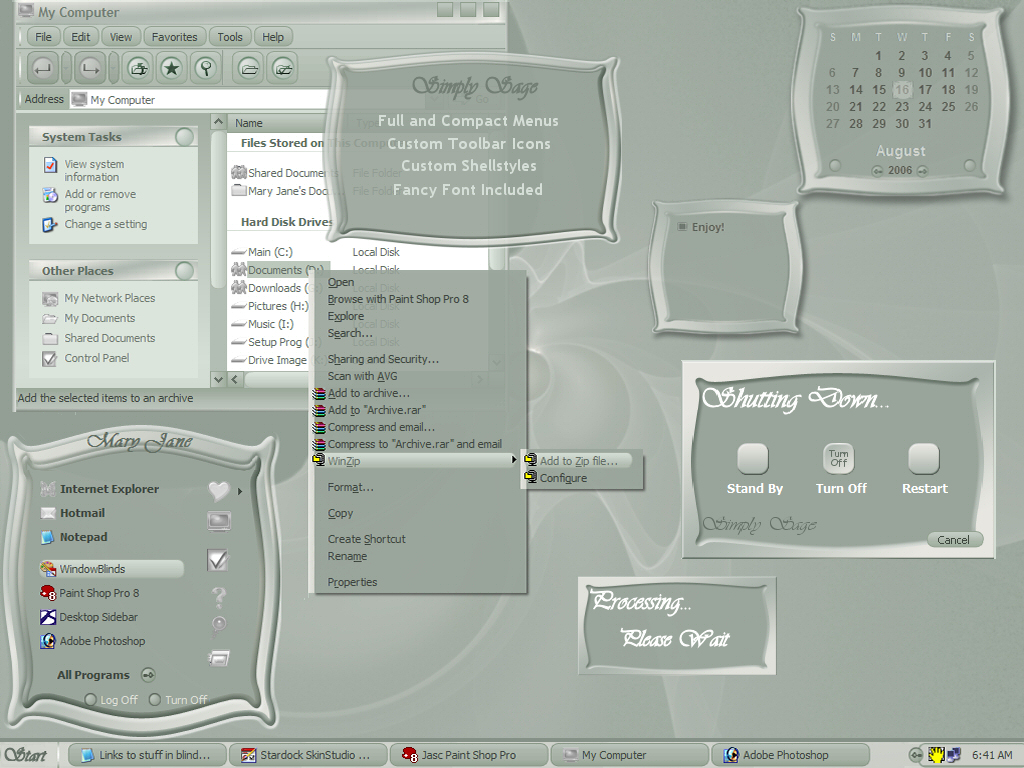Launch Adobe Photoshop from the Start menu

point(93,641)
